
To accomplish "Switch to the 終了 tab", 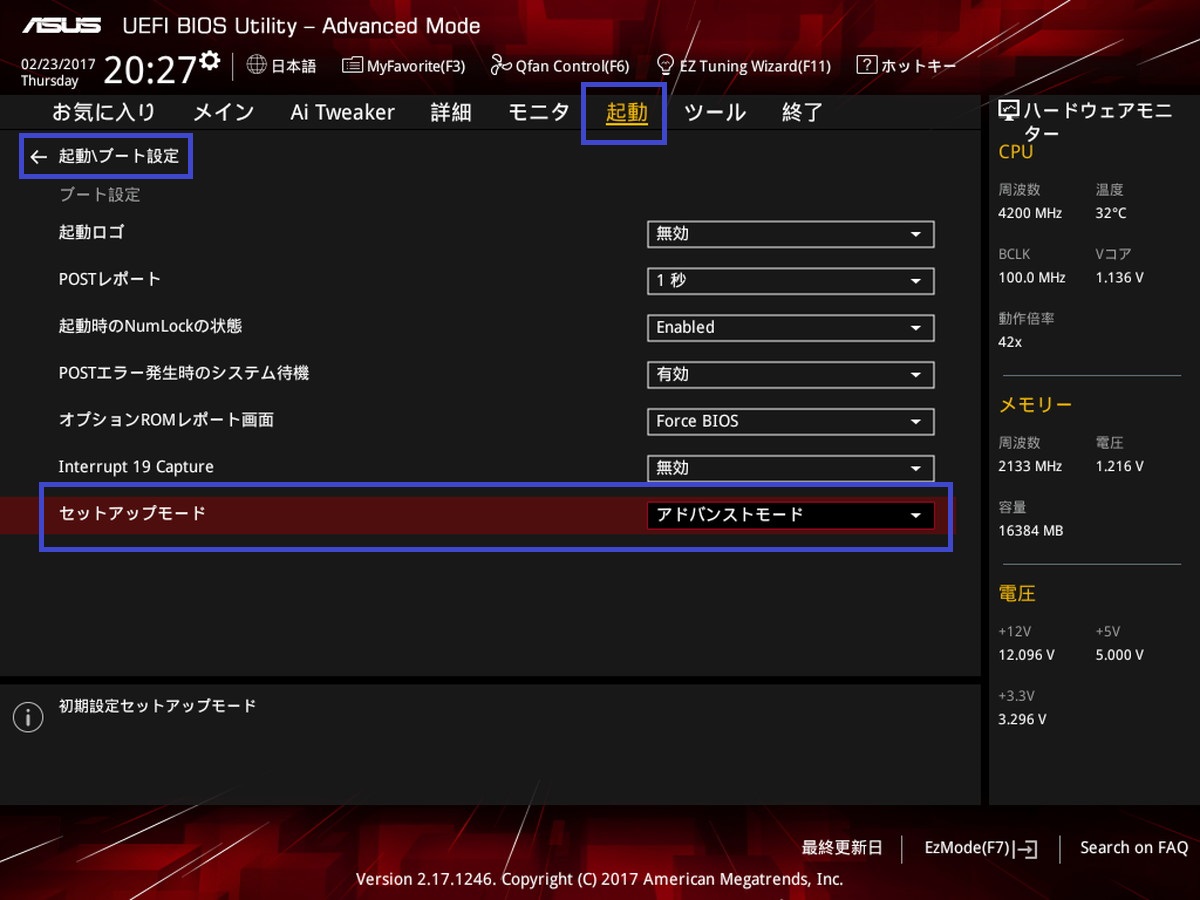I will (803, 112).
